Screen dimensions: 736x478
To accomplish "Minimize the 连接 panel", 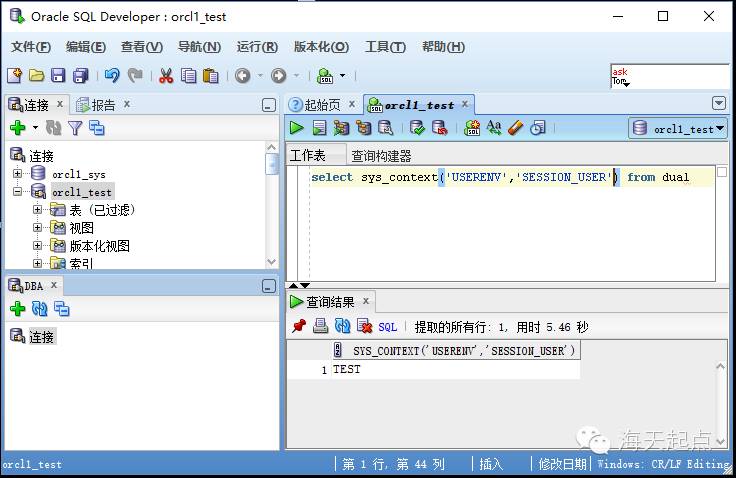I will [x=268, y=105].
